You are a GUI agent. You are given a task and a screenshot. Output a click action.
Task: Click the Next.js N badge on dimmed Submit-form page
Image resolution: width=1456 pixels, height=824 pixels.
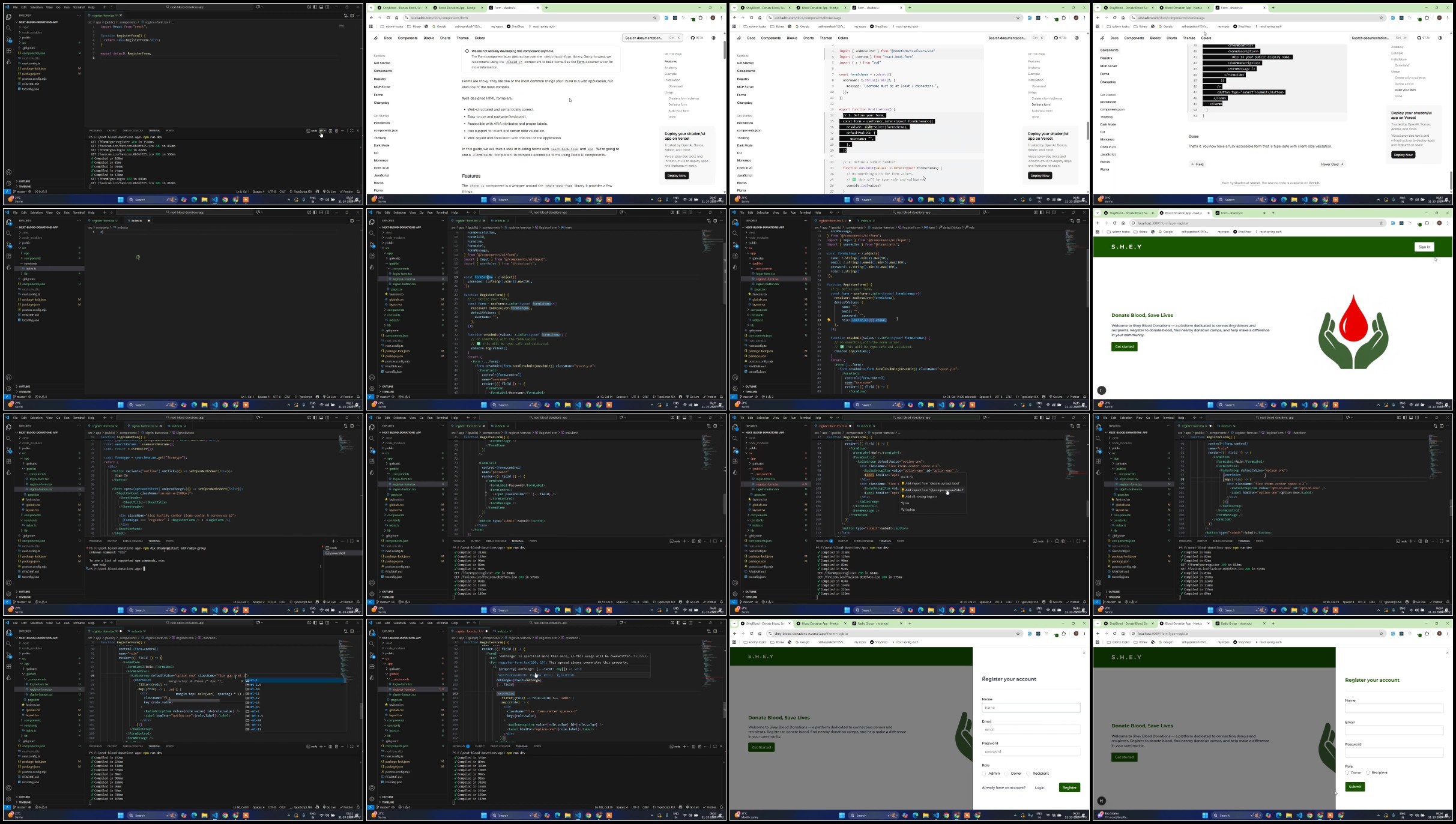(1101, 801)
